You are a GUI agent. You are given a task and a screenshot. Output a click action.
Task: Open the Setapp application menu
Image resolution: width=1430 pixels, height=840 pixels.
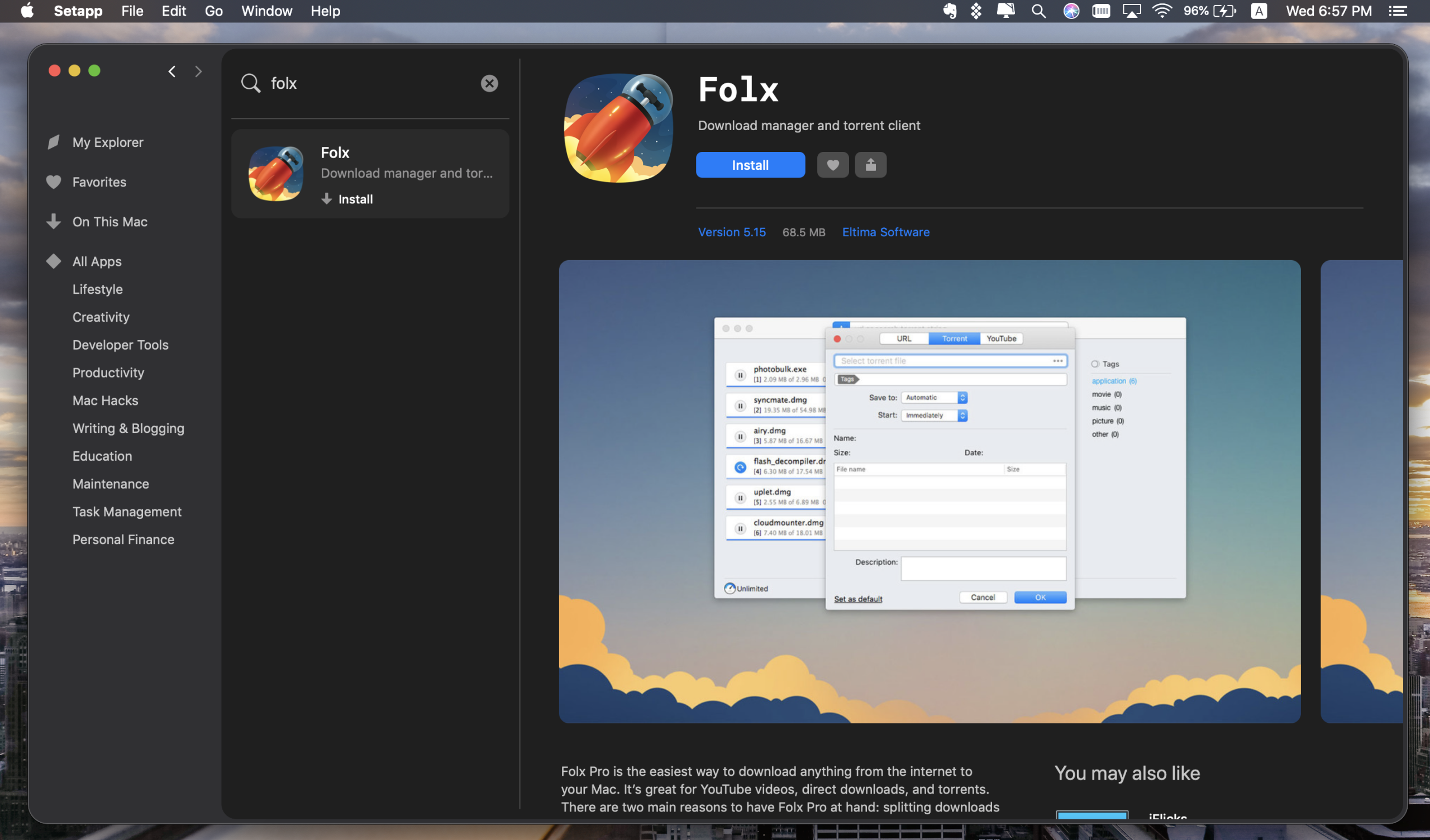coord(78,11)
